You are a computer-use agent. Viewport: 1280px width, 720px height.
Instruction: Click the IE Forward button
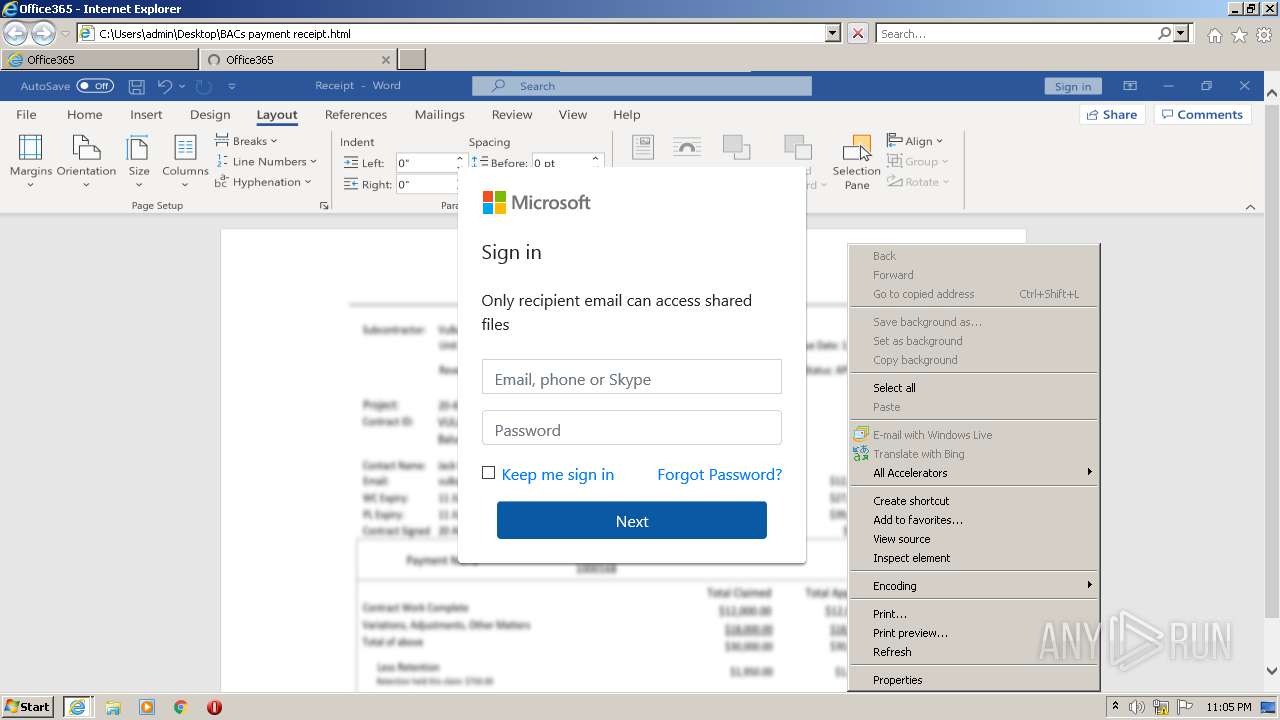(43, 34)
